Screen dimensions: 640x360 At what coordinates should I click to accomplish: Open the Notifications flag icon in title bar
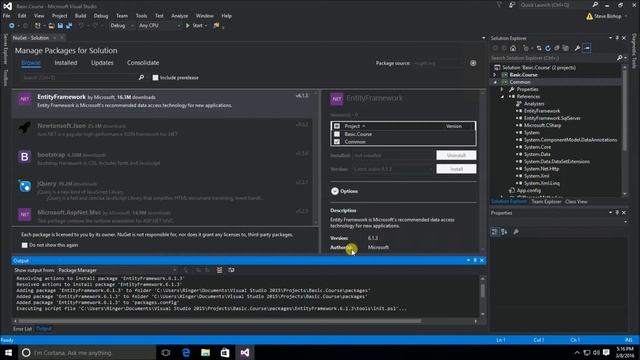pyautogui.click(x=499, y=5)
